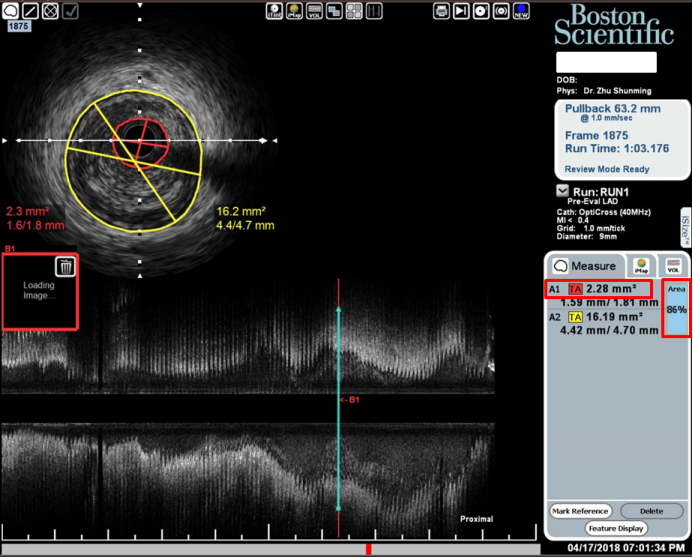Expand the Run RUN1 dropdown arrow
Image resolution: width=693 pixels, height=558 pixels.
(x=562, y=191)
